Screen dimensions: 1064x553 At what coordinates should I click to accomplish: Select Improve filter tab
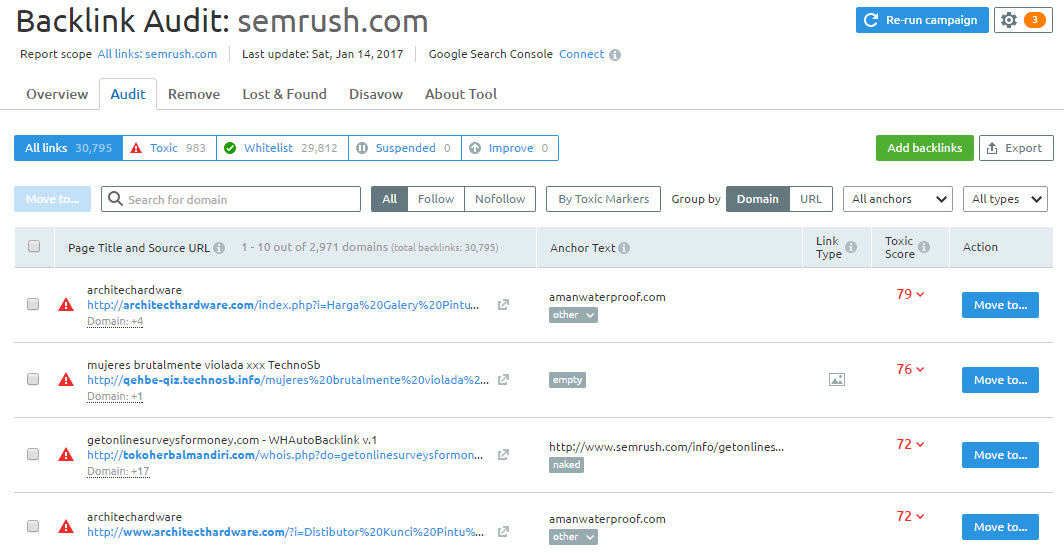click(x=510, y=148)
